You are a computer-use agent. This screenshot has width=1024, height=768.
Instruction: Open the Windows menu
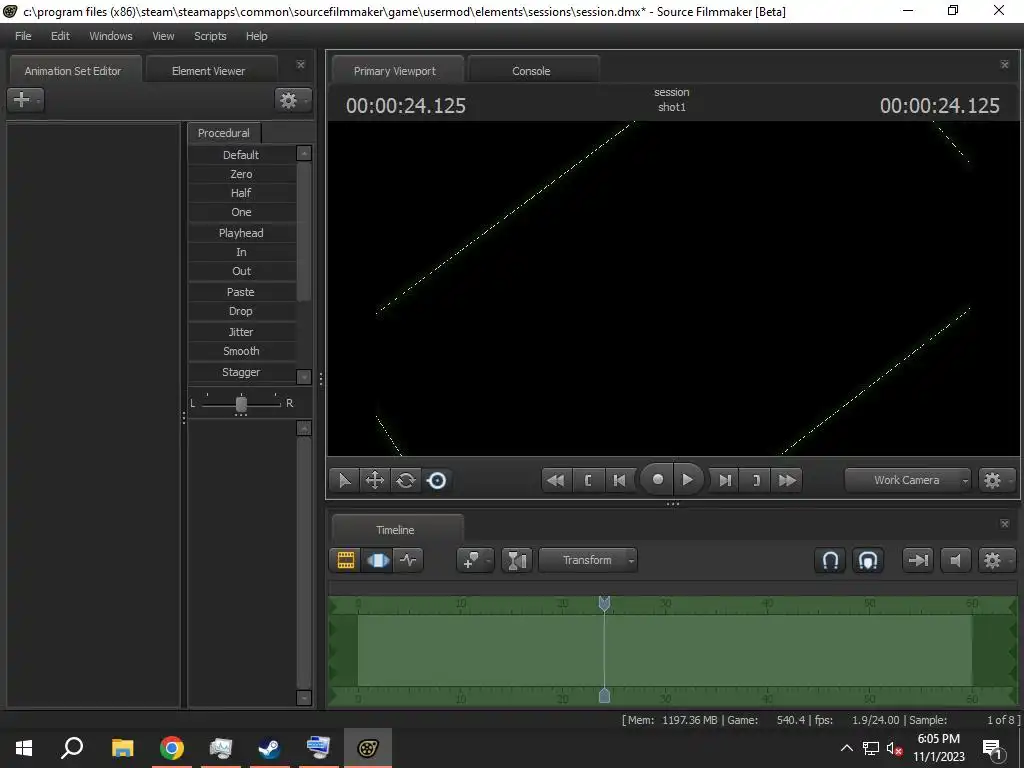[110, 36]
